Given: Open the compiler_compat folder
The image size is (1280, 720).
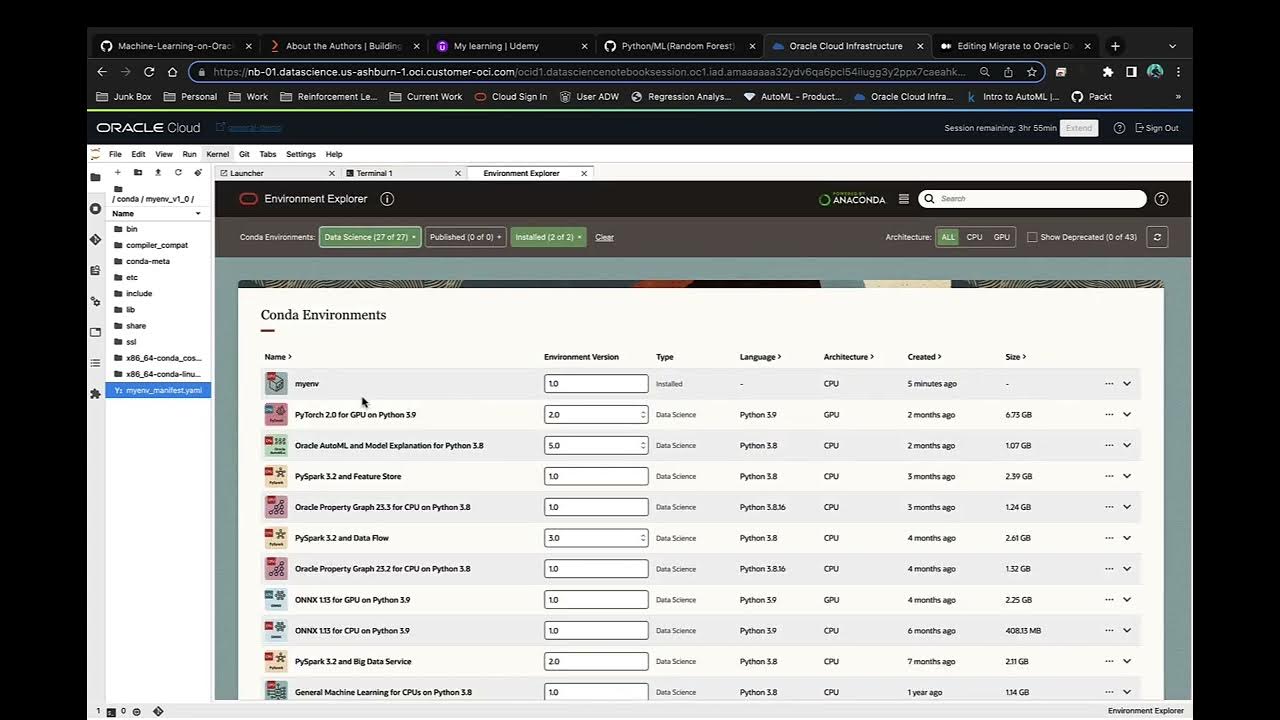Looking at the screenshot, I should 158,245.
